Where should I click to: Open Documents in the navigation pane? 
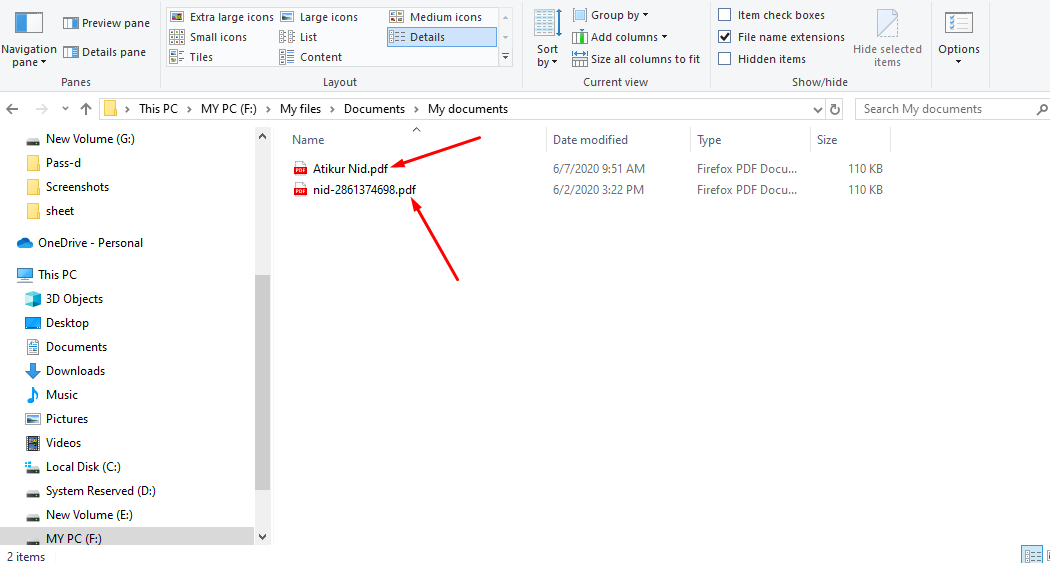click(76, 347)
